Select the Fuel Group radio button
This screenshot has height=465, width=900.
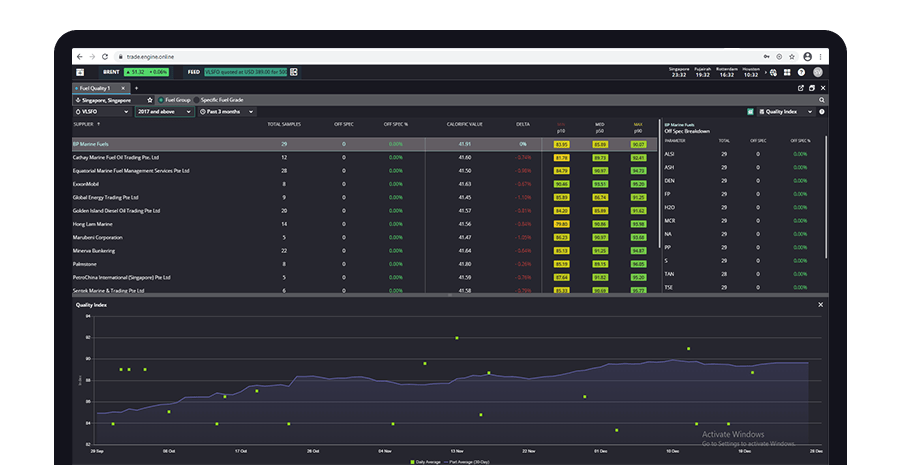(160, 100)
